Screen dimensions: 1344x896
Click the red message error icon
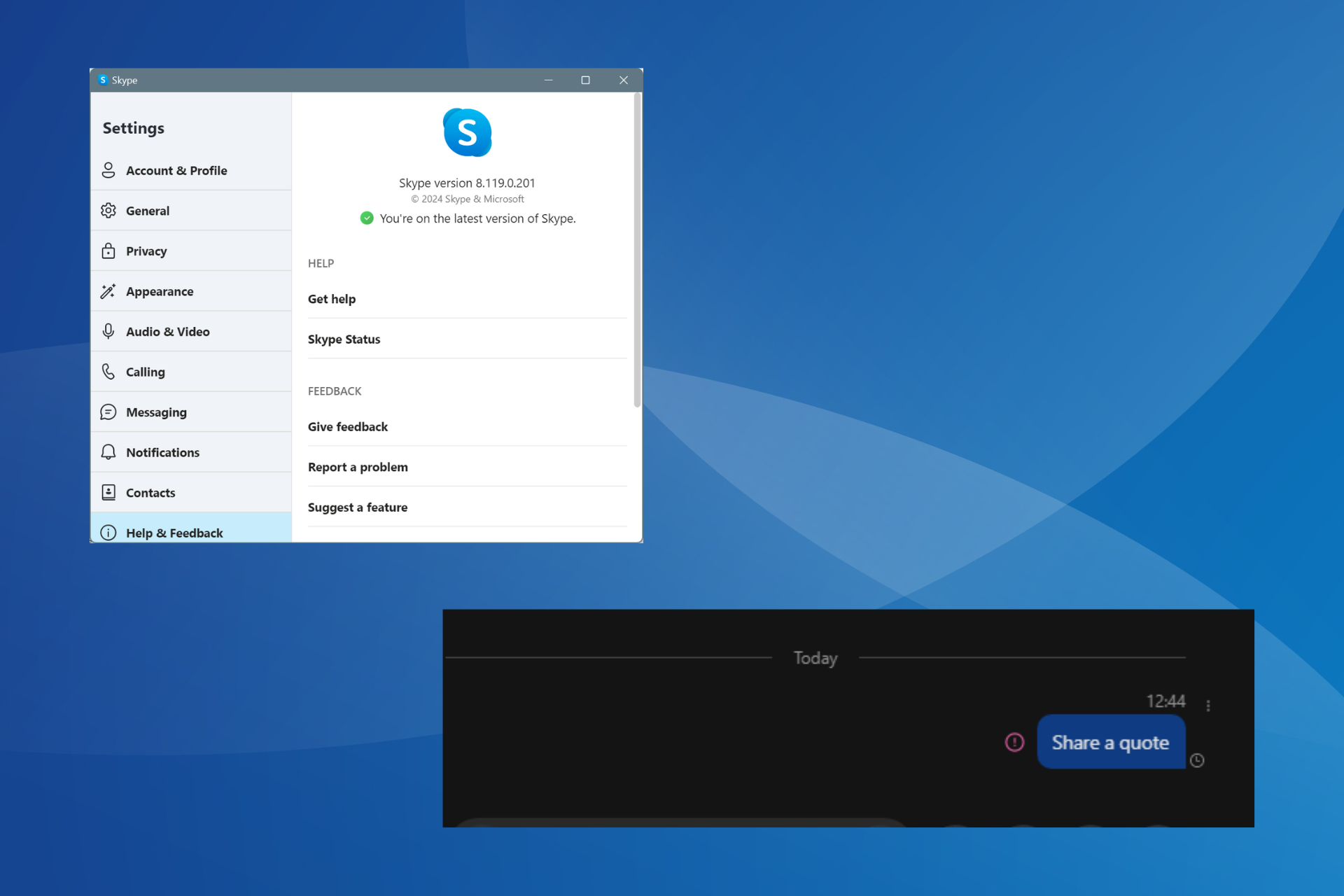coord(1014,742)
